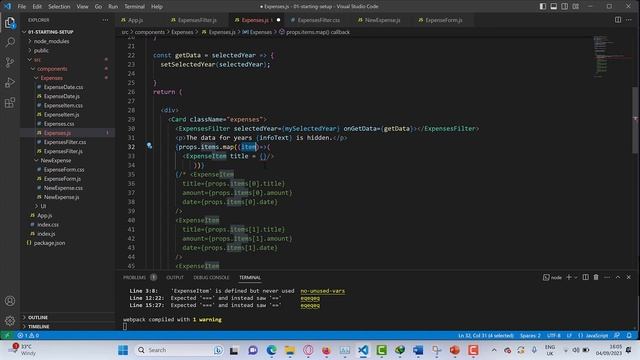Click the editor vertical scrollbar

point(635,120)
